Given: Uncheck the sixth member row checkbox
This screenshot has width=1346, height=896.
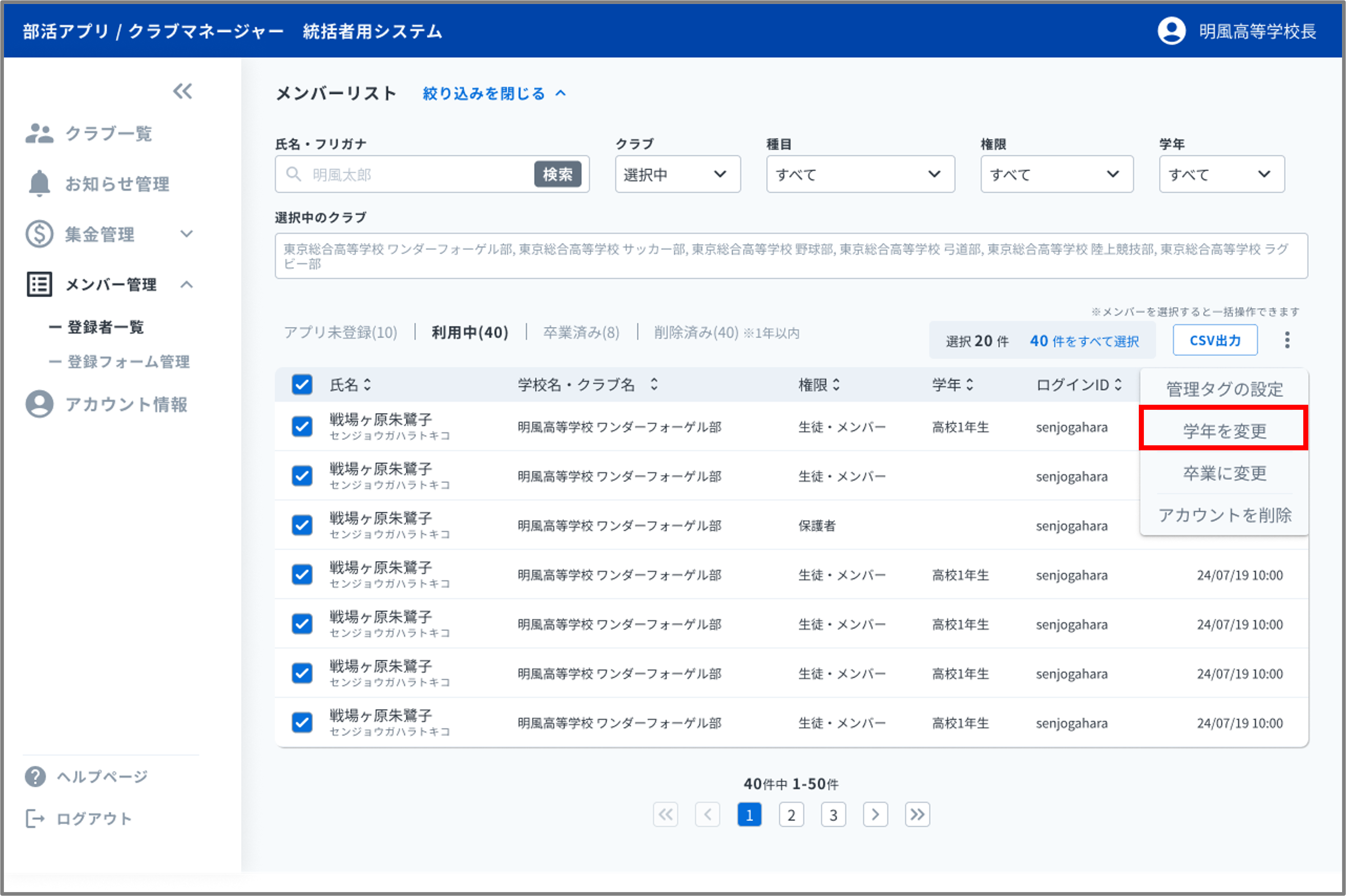Looking at the screenshot, I should [x=302, y=673].
